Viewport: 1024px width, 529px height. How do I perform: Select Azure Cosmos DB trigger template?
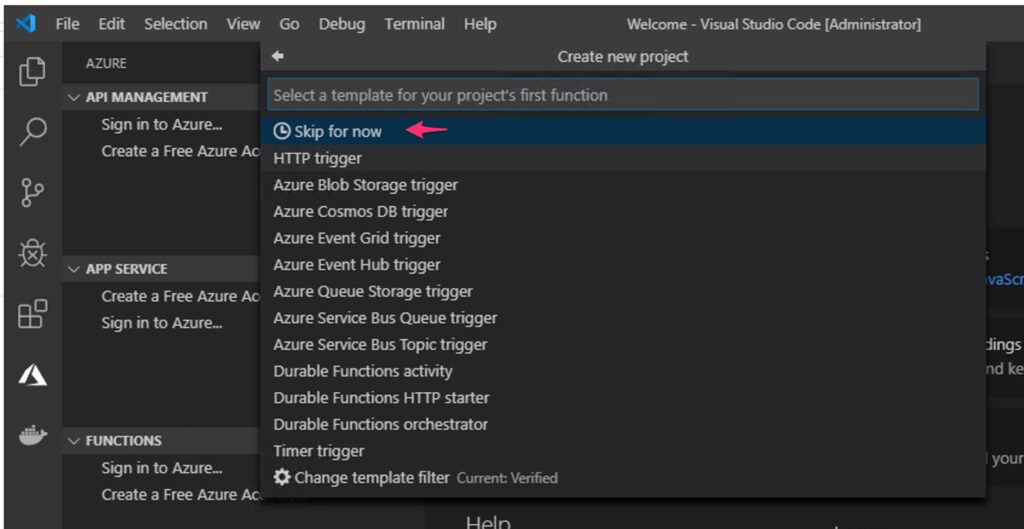[x=360, y=212]
